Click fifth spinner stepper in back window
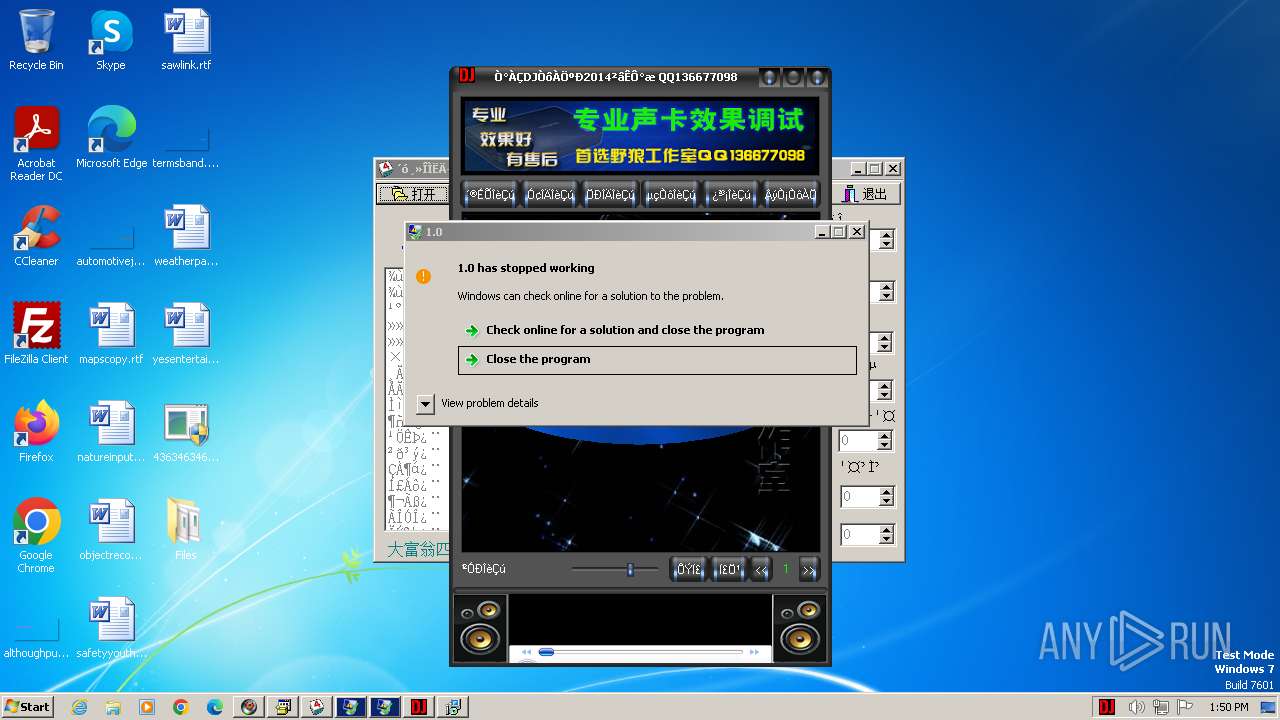The image size is (1280, 720). tap(885, 440)
